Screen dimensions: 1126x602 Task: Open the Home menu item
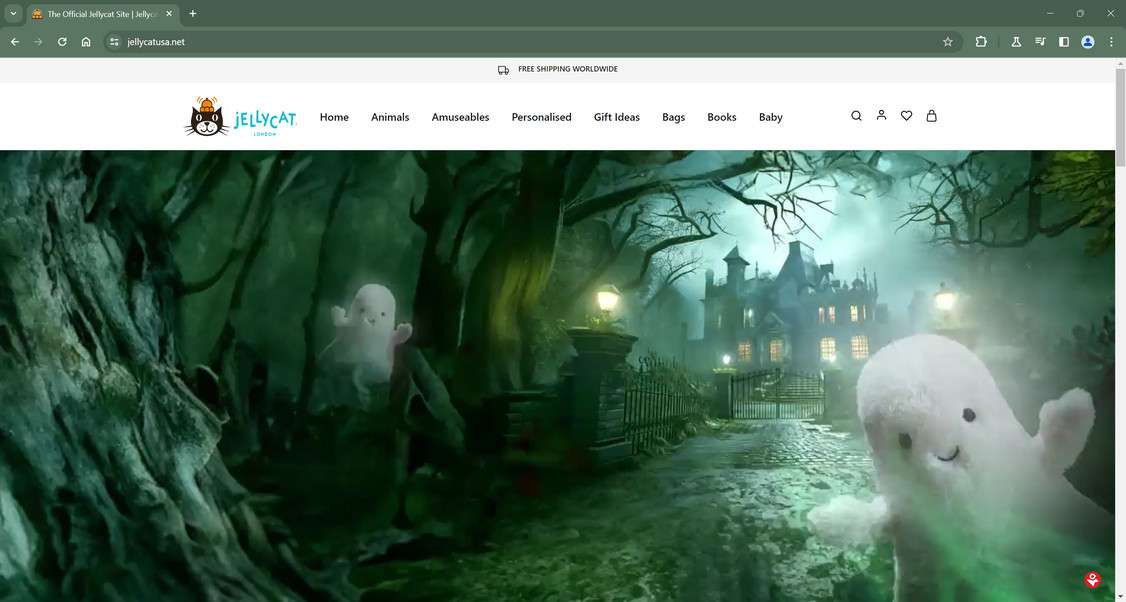point(334,117)
